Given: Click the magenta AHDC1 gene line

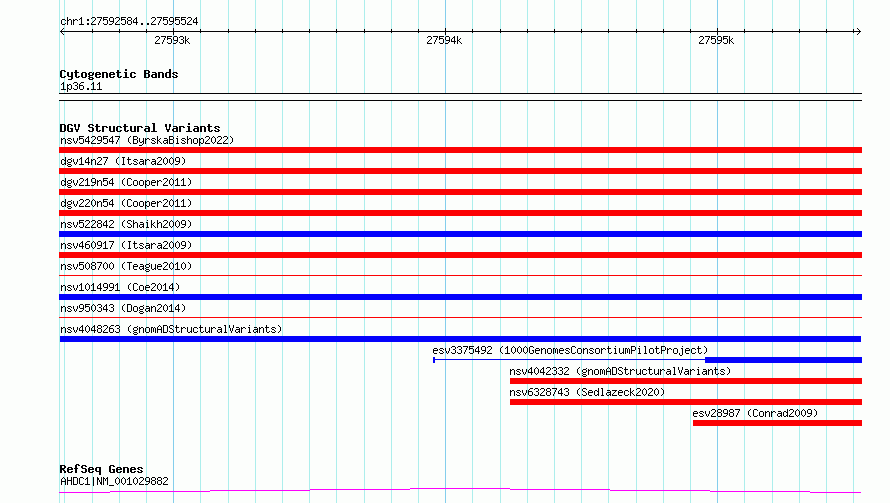Looking at the screenshot, I should point(460,491).
